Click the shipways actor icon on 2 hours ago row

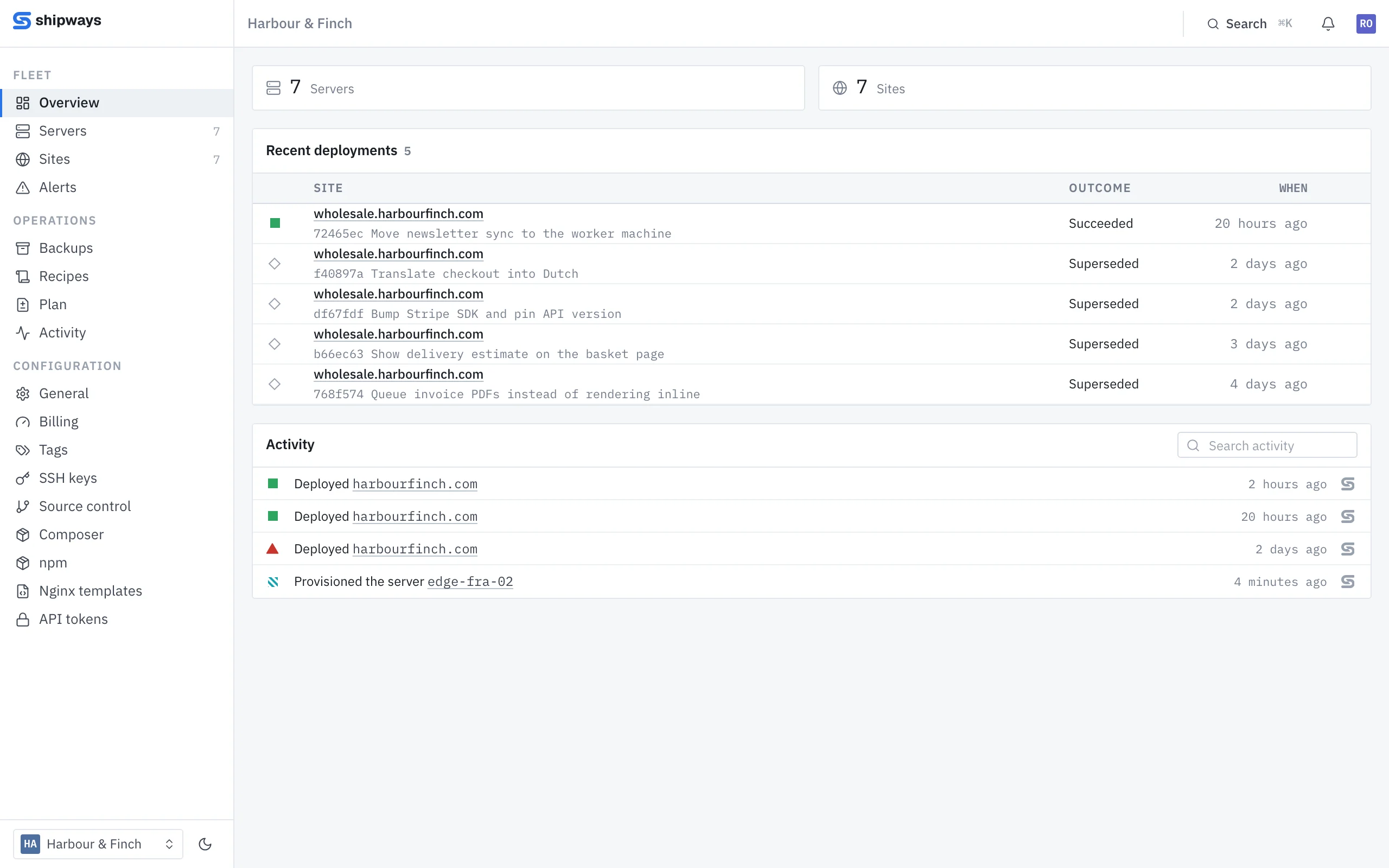click(1348, 484)
